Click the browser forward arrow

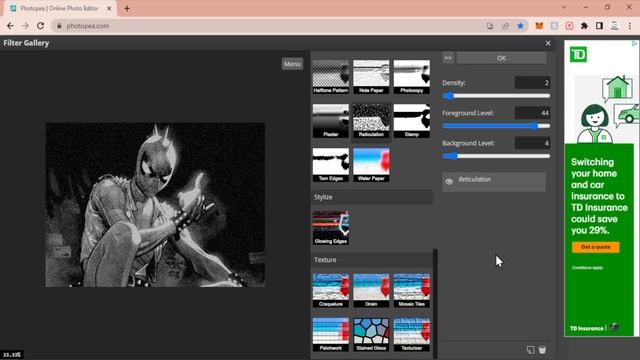tap(25, 26)
